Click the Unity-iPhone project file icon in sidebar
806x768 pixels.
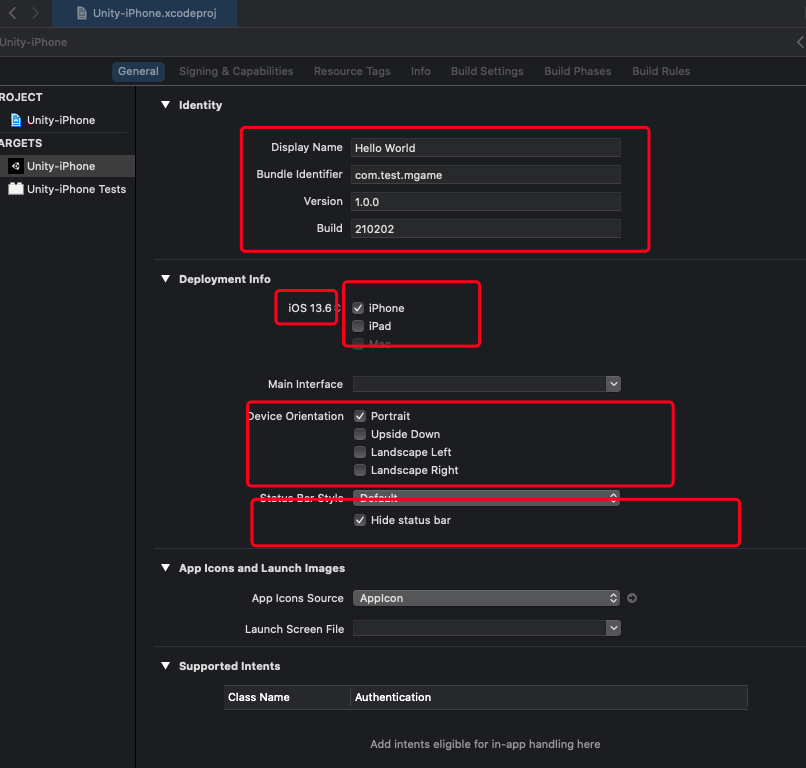[x=17, y=119]
